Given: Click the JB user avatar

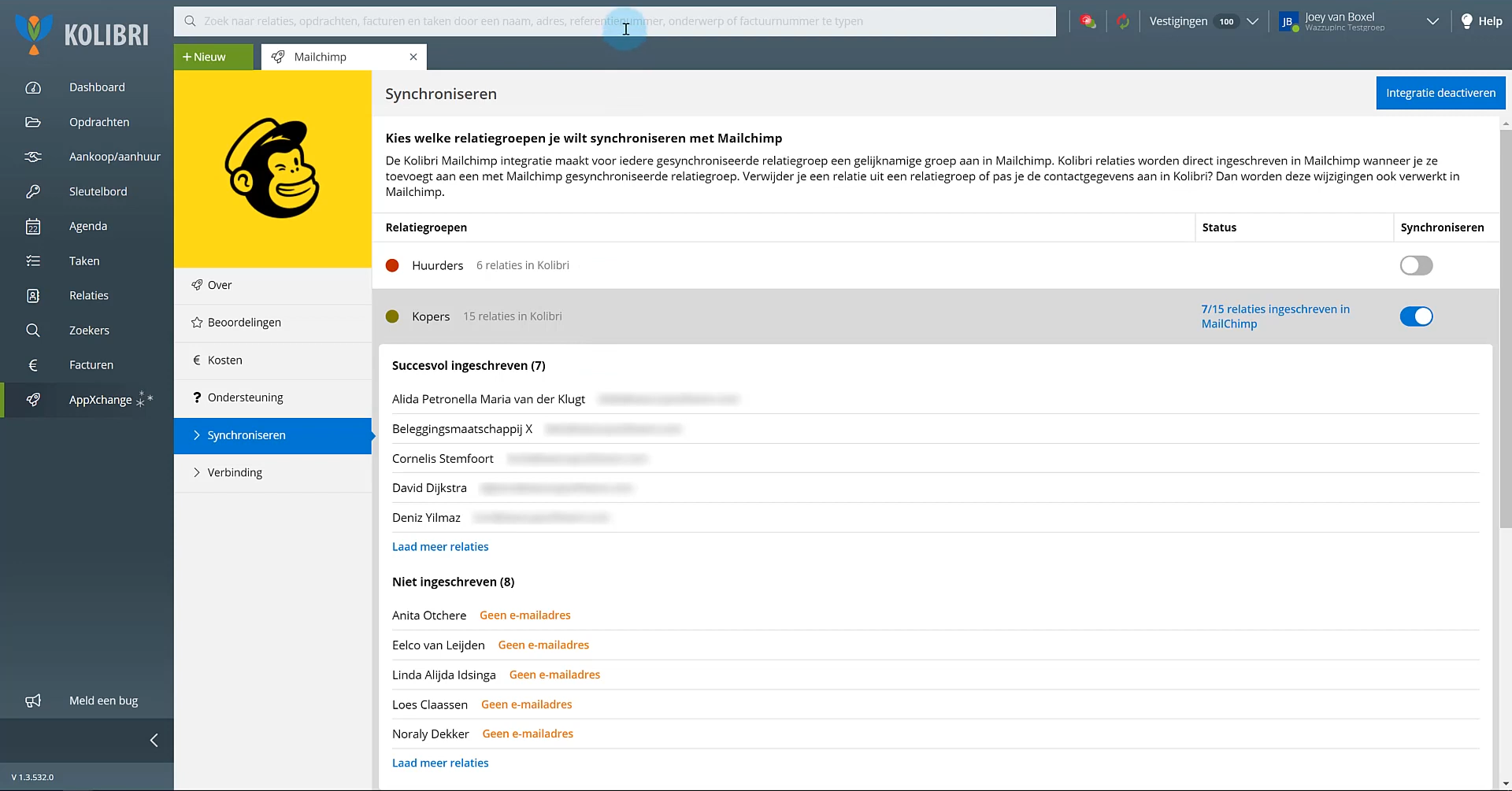Looking at the screenshot, I should [1288, 22].
